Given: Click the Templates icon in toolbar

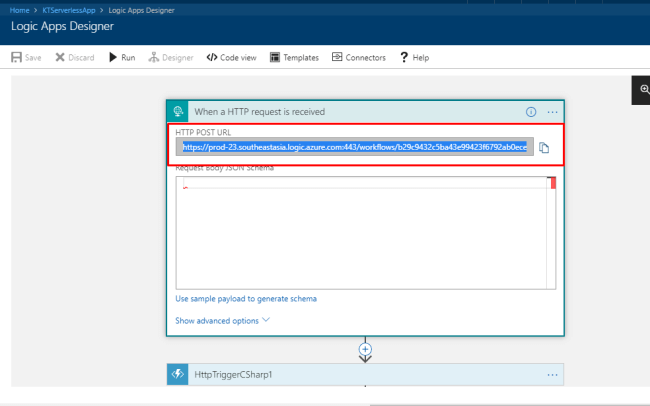Looking at the screenshot, I should (x=274, y=57).
